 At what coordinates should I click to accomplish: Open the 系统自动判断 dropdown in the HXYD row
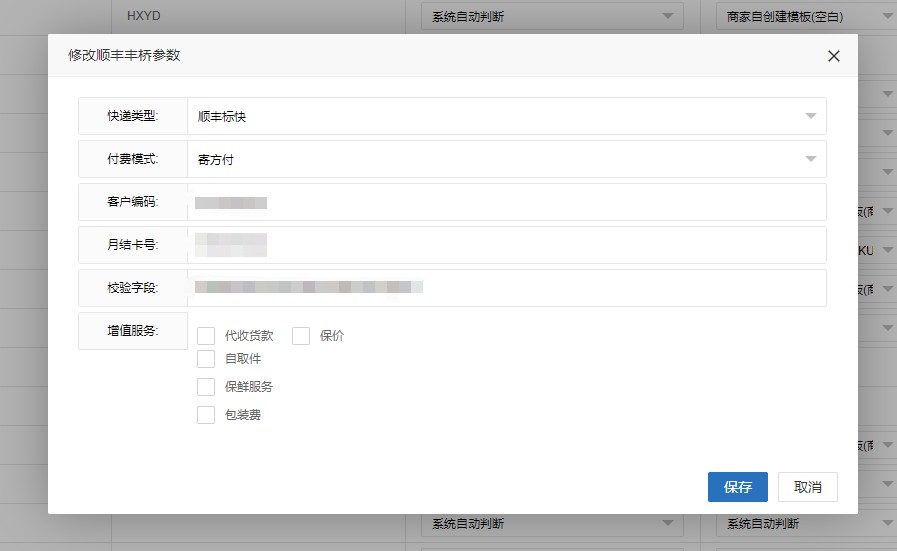click(552, 17)
